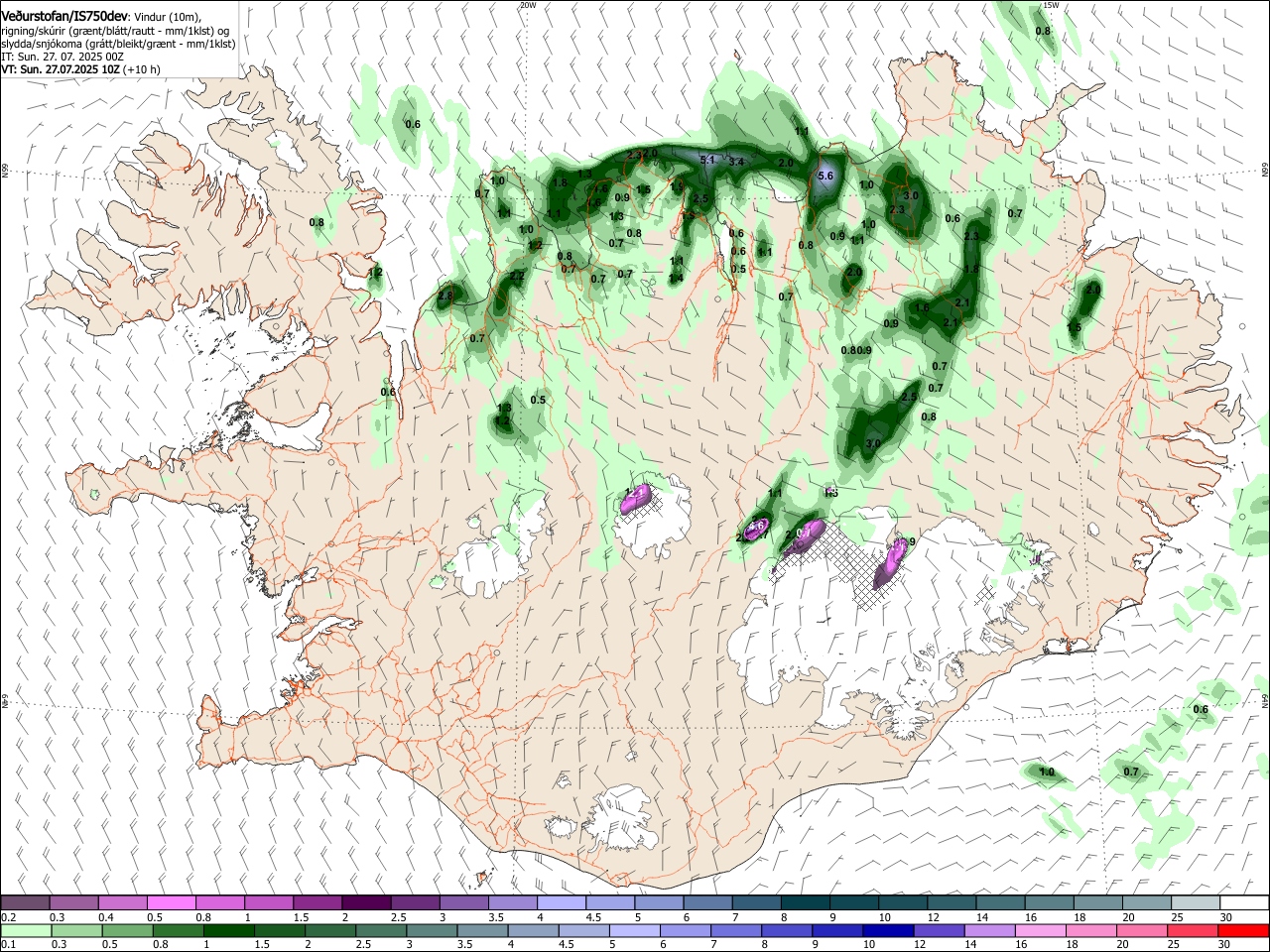Choose lavender snow swatch between 4 and 4.5
1270x952 pixels.
(x=562, y=903)
